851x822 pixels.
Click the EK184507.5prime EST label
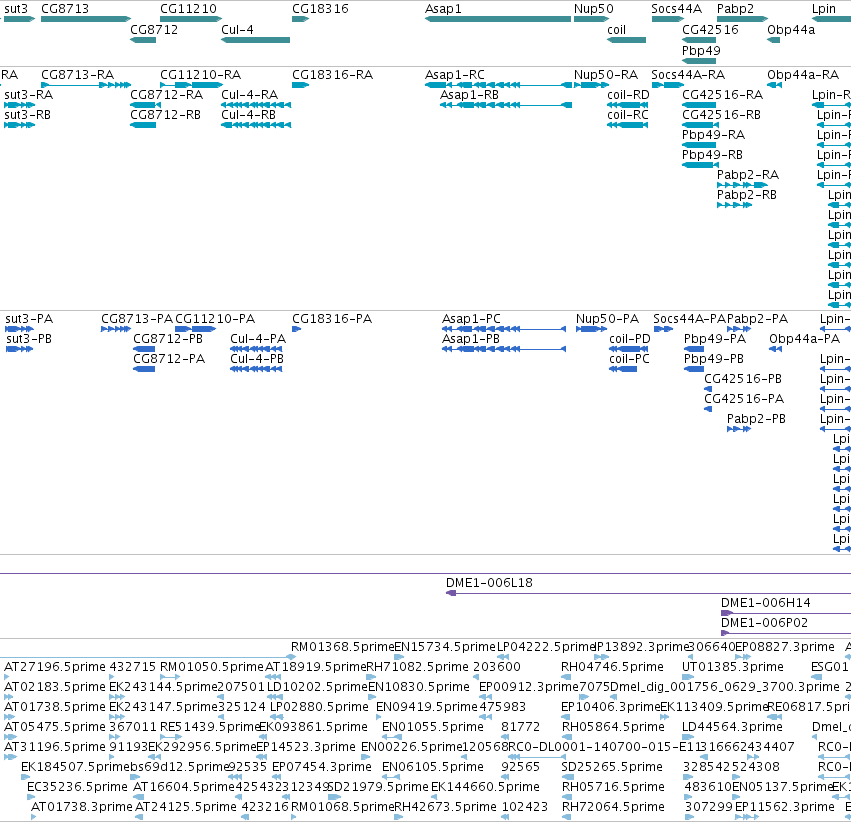73,767
